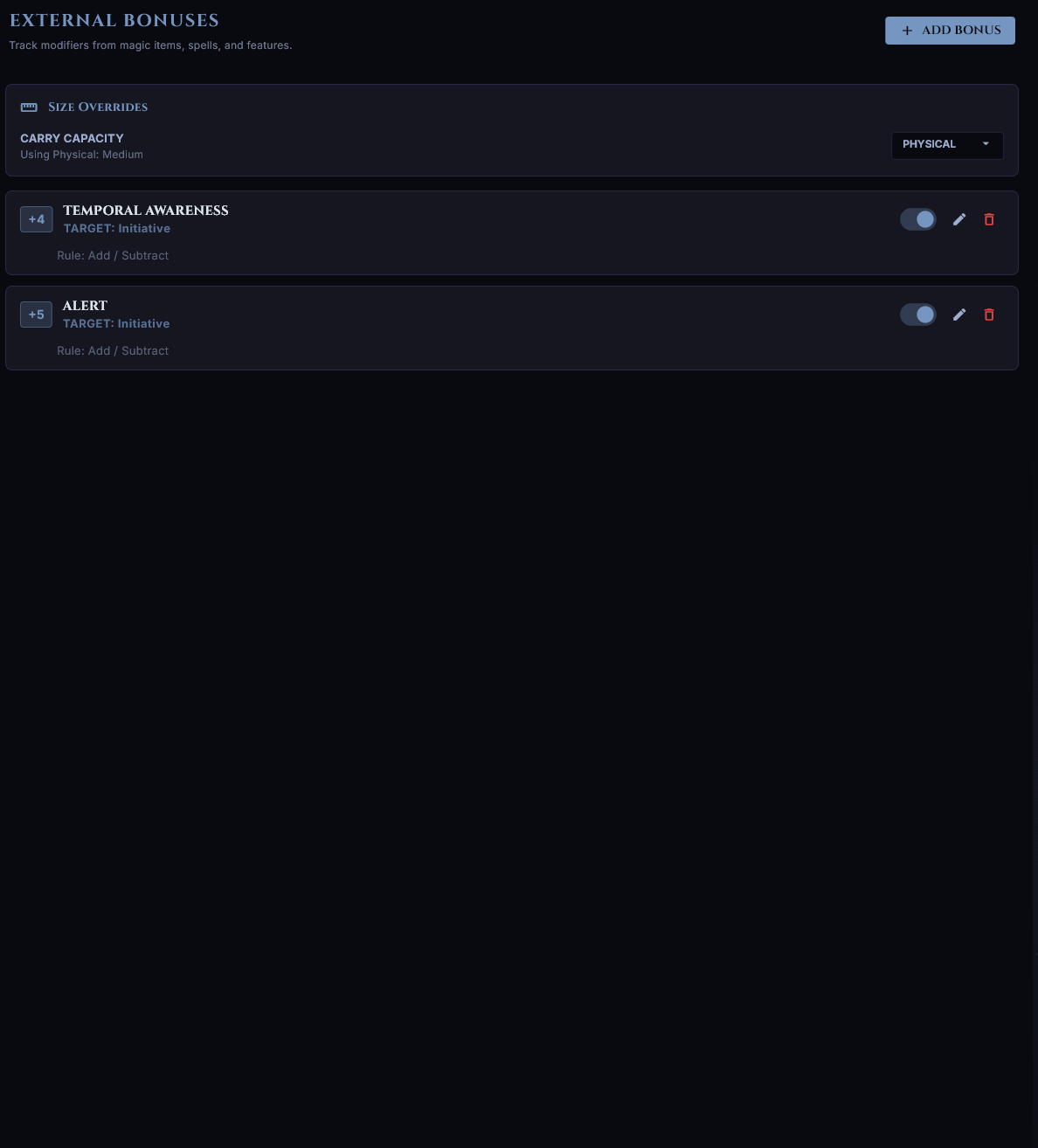Click the red trash icon beside Alert
Screen dimensions: 1038x1148
(989, 315)
